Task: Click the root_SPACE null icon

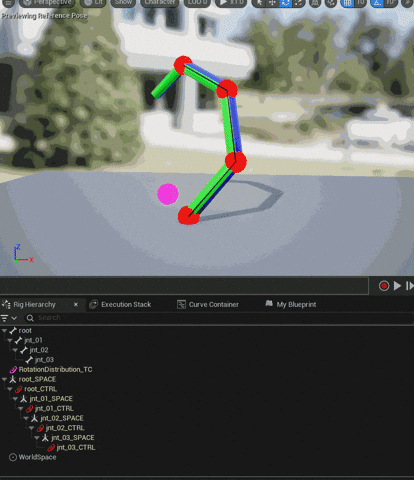Action: click(13, 379)
